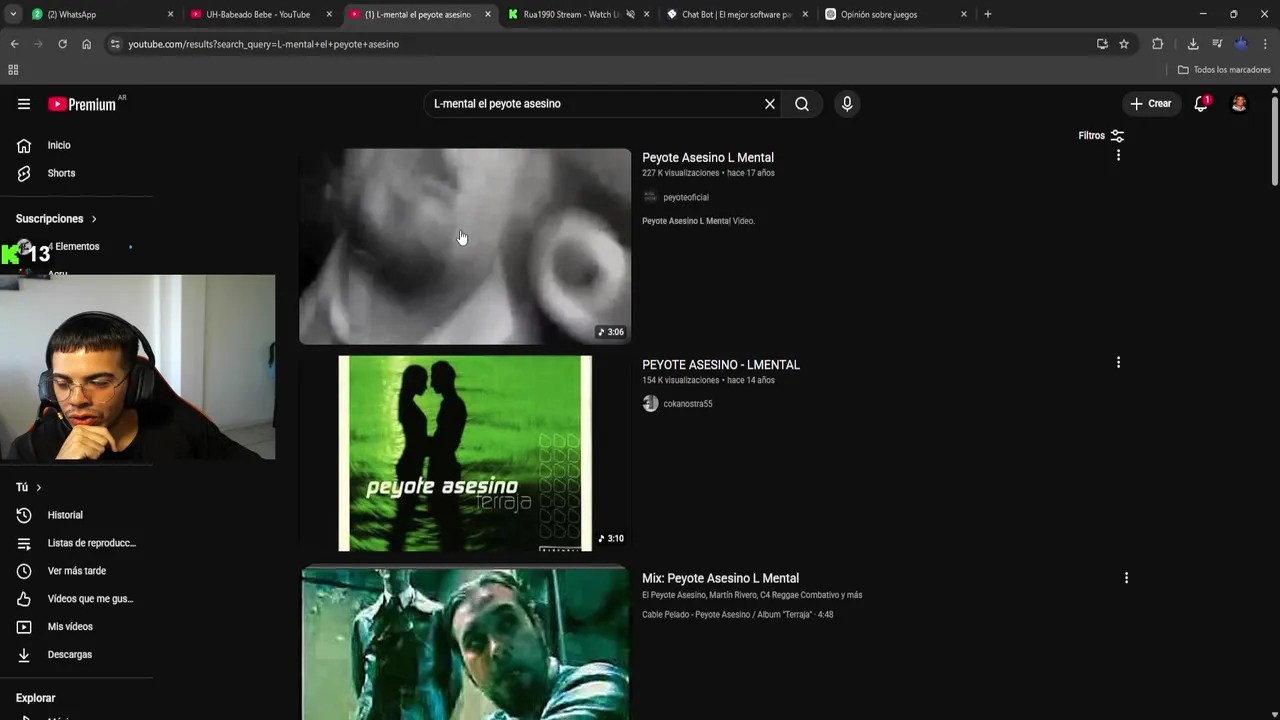Open the Crear upload menu
This screenshot has height=720, width=1280.
tap(1151, 104)
